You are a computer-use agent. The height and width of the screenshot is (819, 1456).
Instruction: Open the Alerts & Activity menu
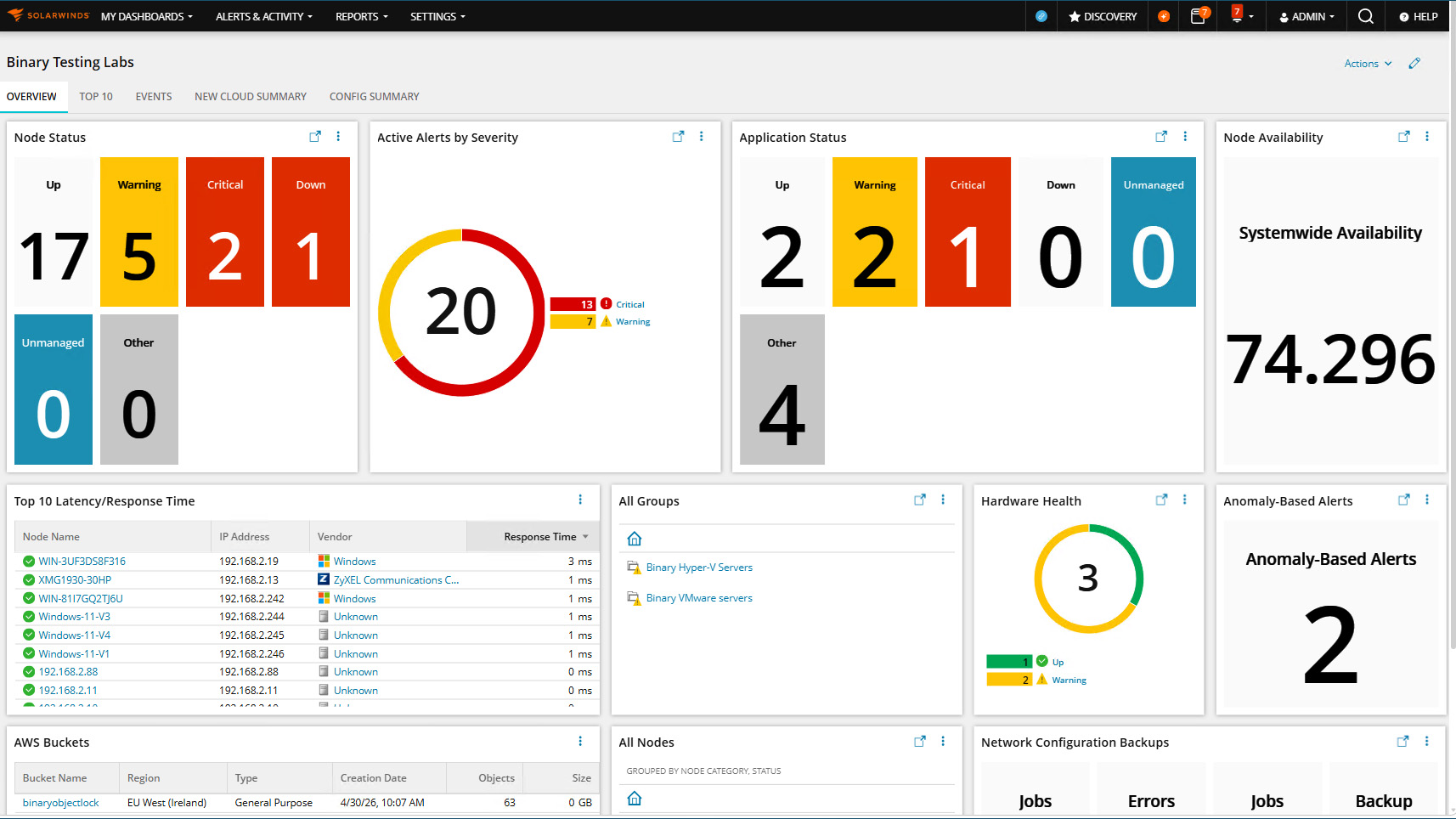pyautogui.click(x=263, y=16)
